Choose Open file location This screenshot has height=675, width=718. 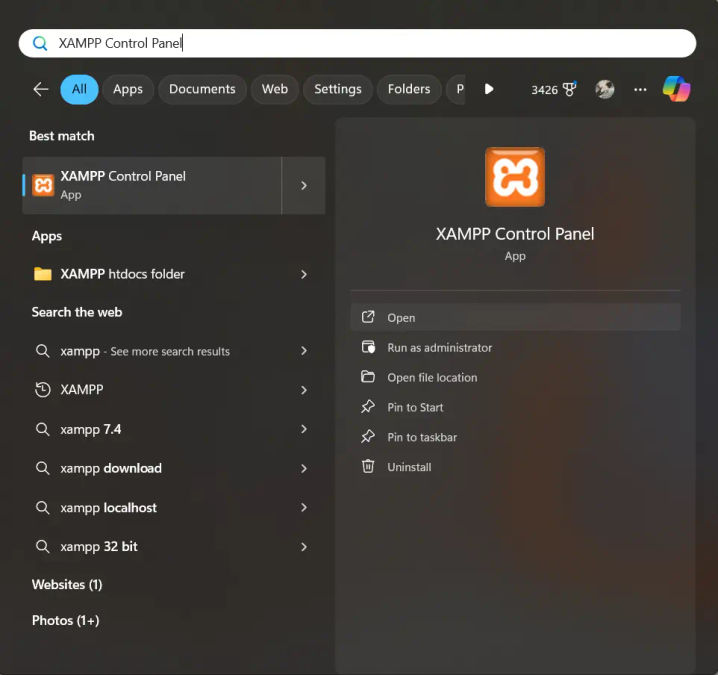tap(516, 377)
